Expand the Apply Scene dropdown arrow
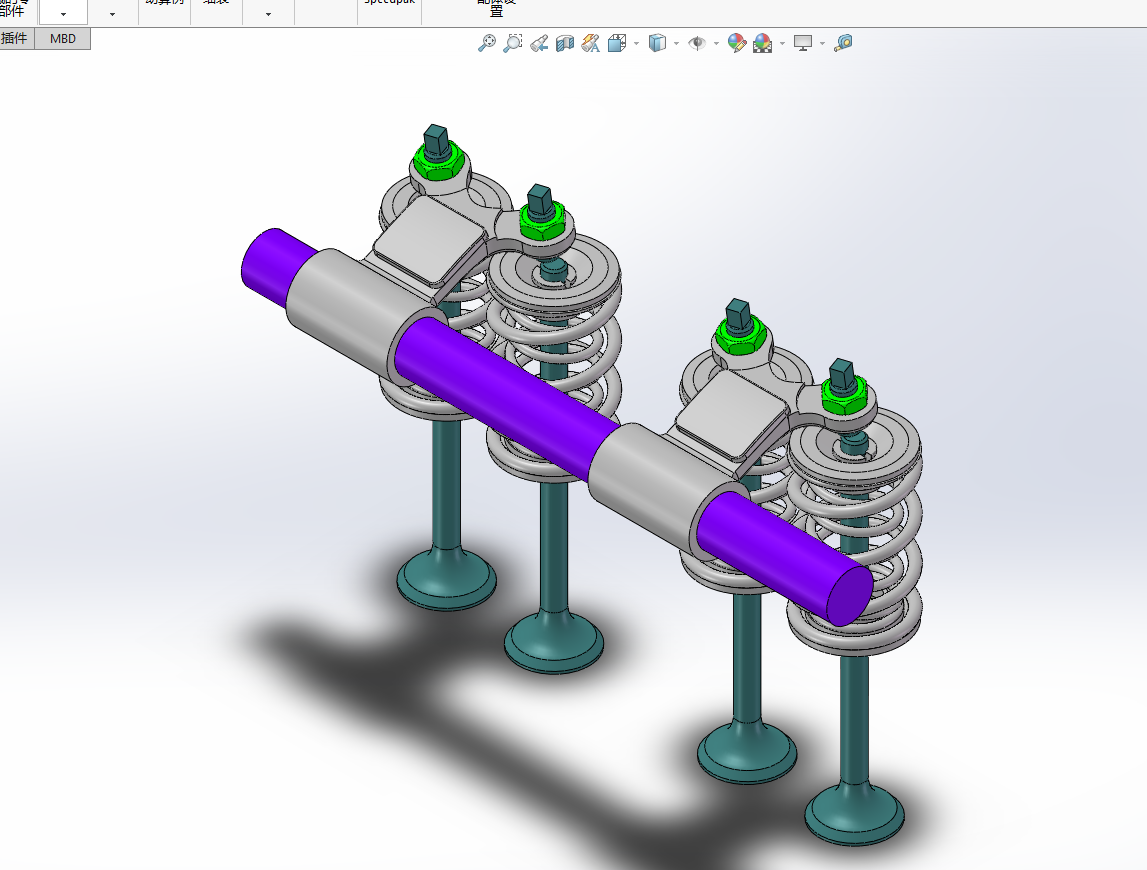The height and width of the screenshot is (870, 1147). click(x=783, y=44)
